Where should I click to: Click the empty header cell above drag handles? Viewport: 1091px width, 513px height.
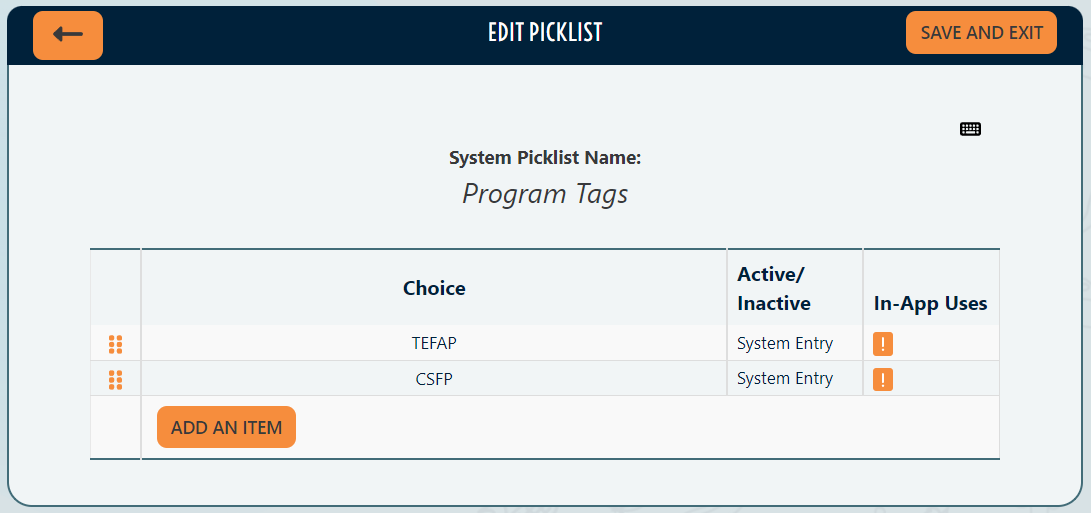115,288
